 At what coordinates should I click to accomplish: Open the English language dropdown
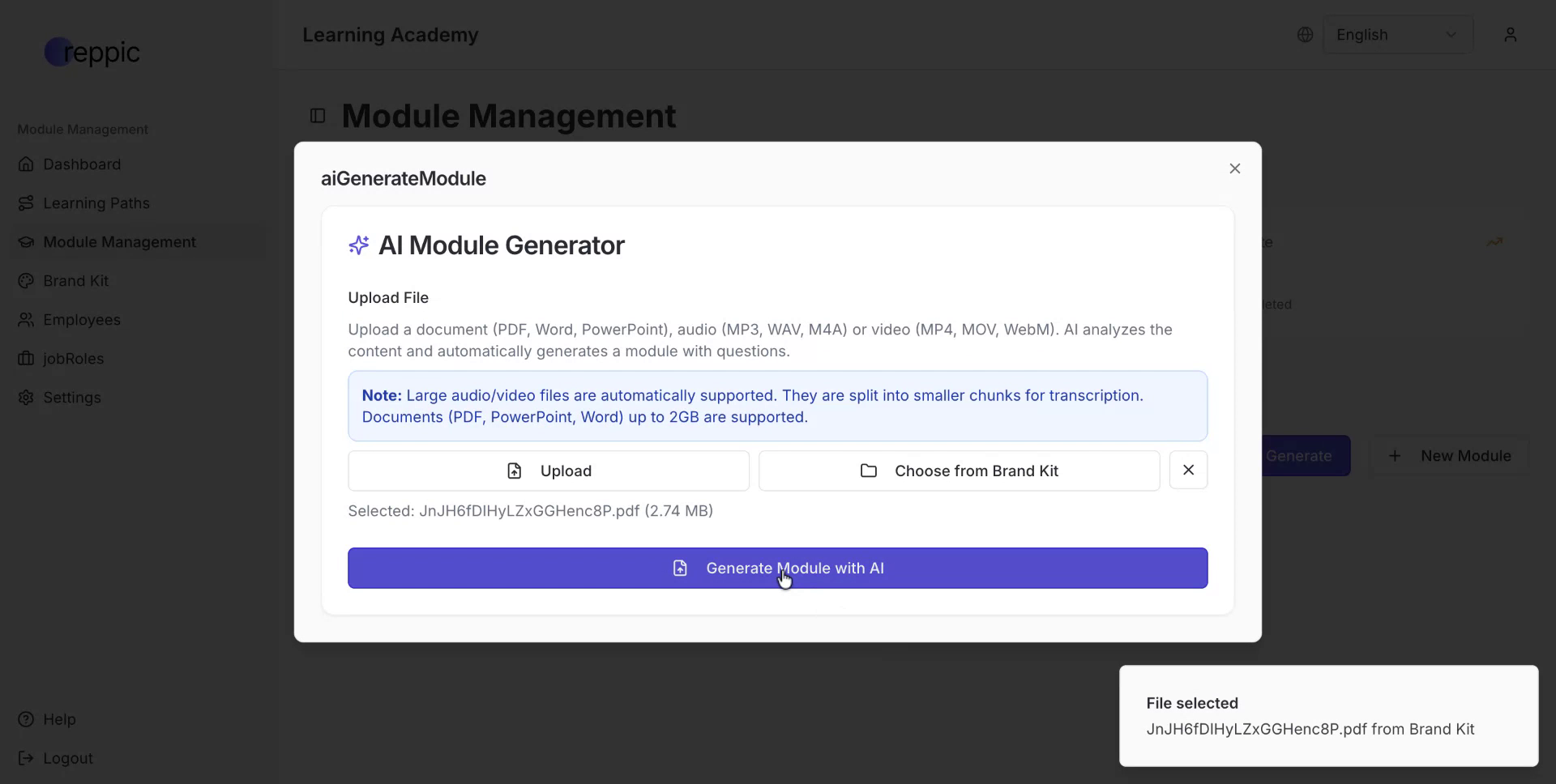tap(1397, 35)
